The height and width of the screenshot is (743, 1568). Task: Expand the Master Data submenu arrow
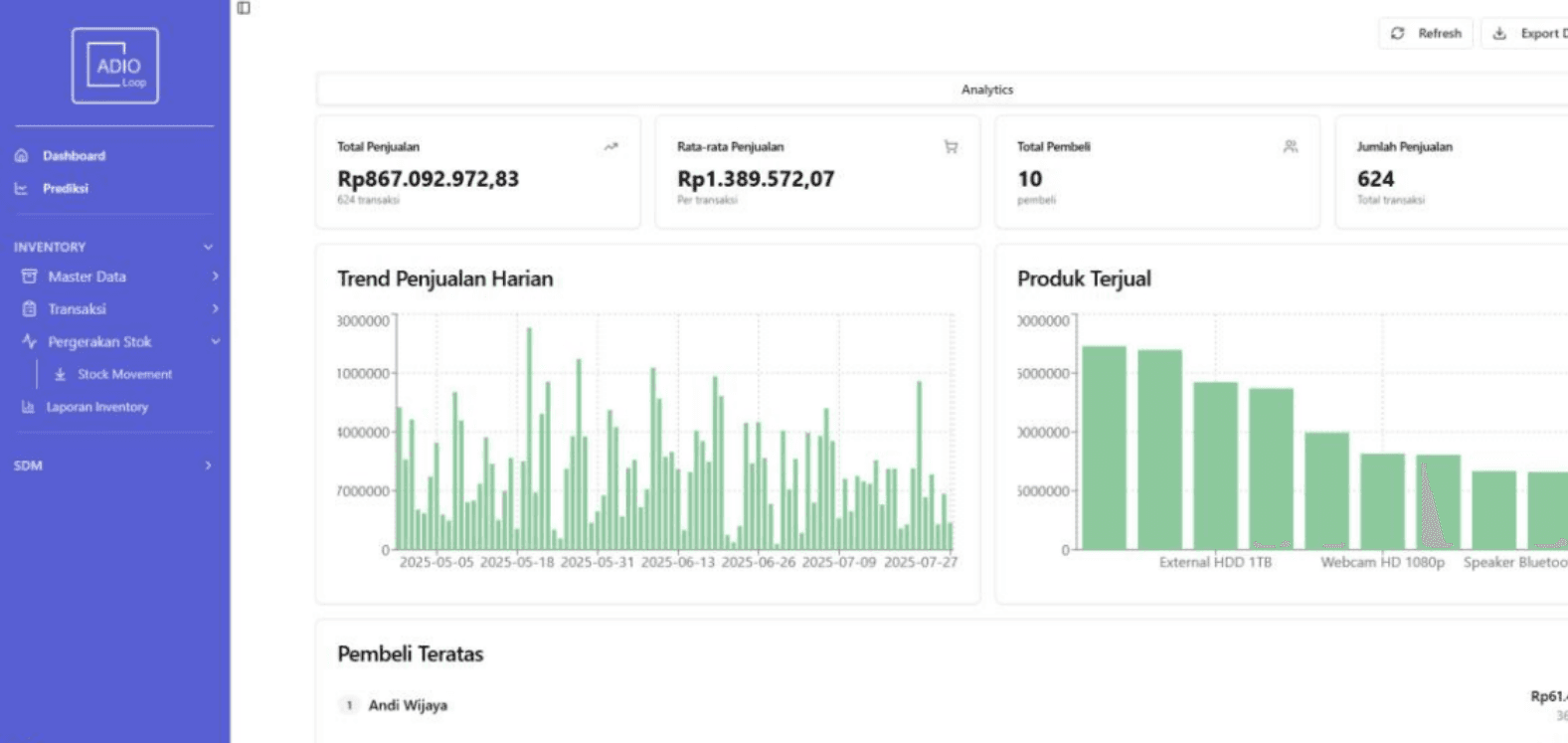tap(215, 277)
